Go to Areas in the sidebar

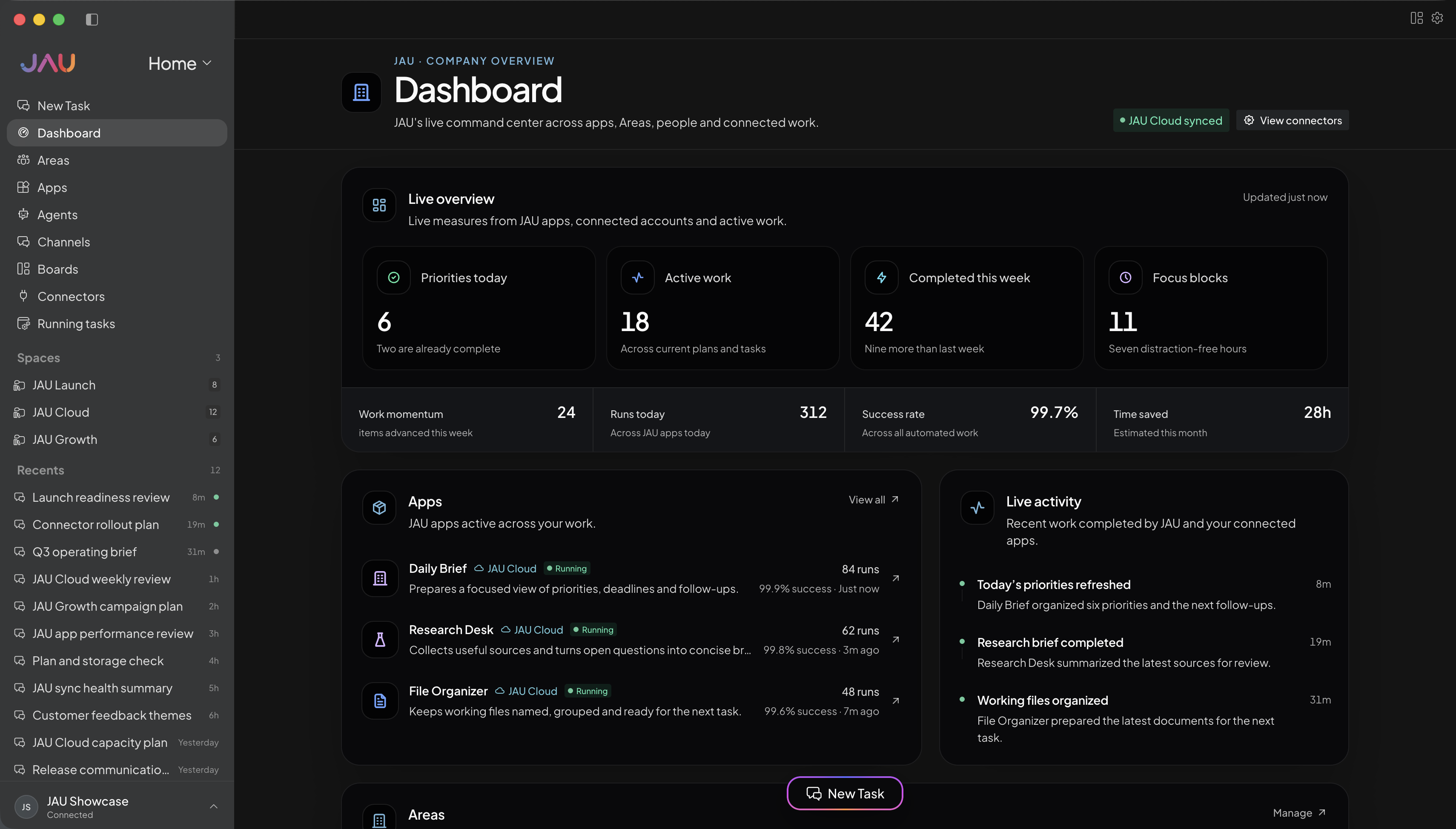click(x=117, y=160)
